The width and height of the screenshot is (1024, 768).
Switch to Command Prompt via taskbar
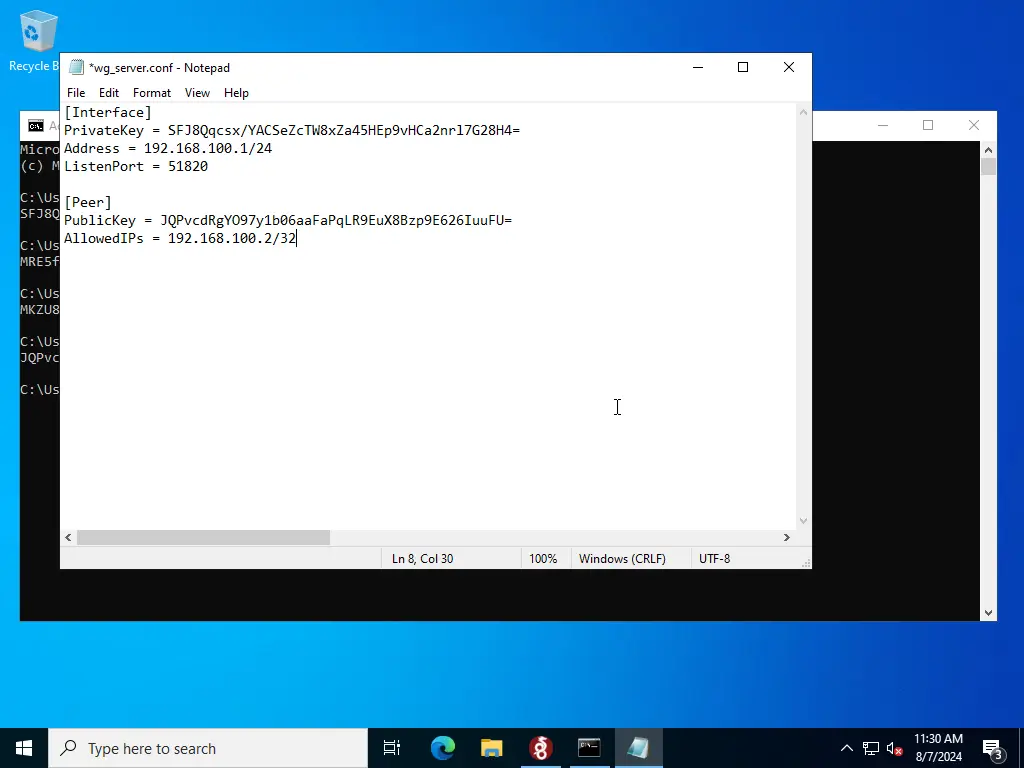[x=589, y=748]
